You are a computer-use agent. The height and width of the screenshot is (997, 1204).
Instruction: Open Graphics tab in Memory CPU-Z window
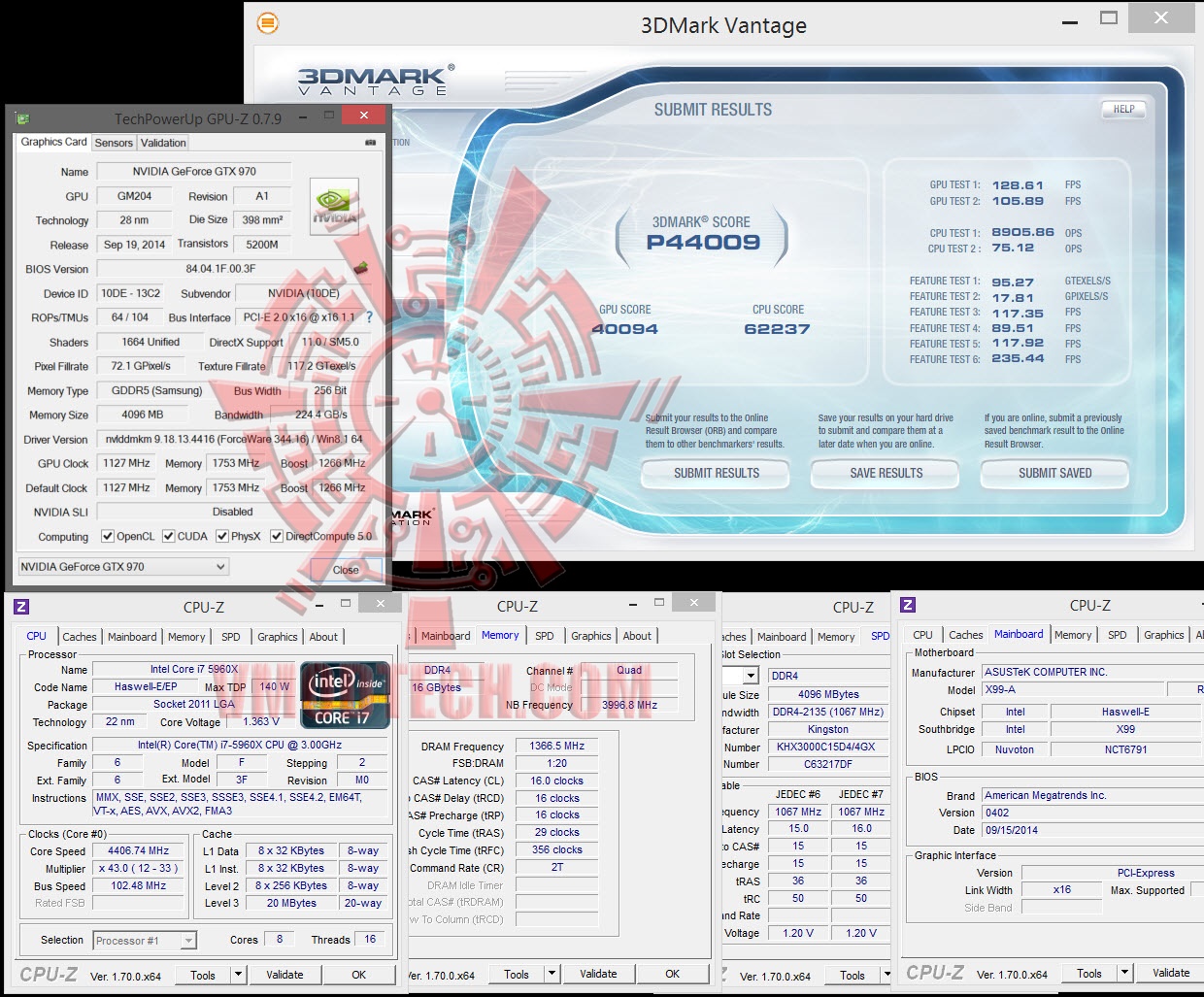pos(591,636)
